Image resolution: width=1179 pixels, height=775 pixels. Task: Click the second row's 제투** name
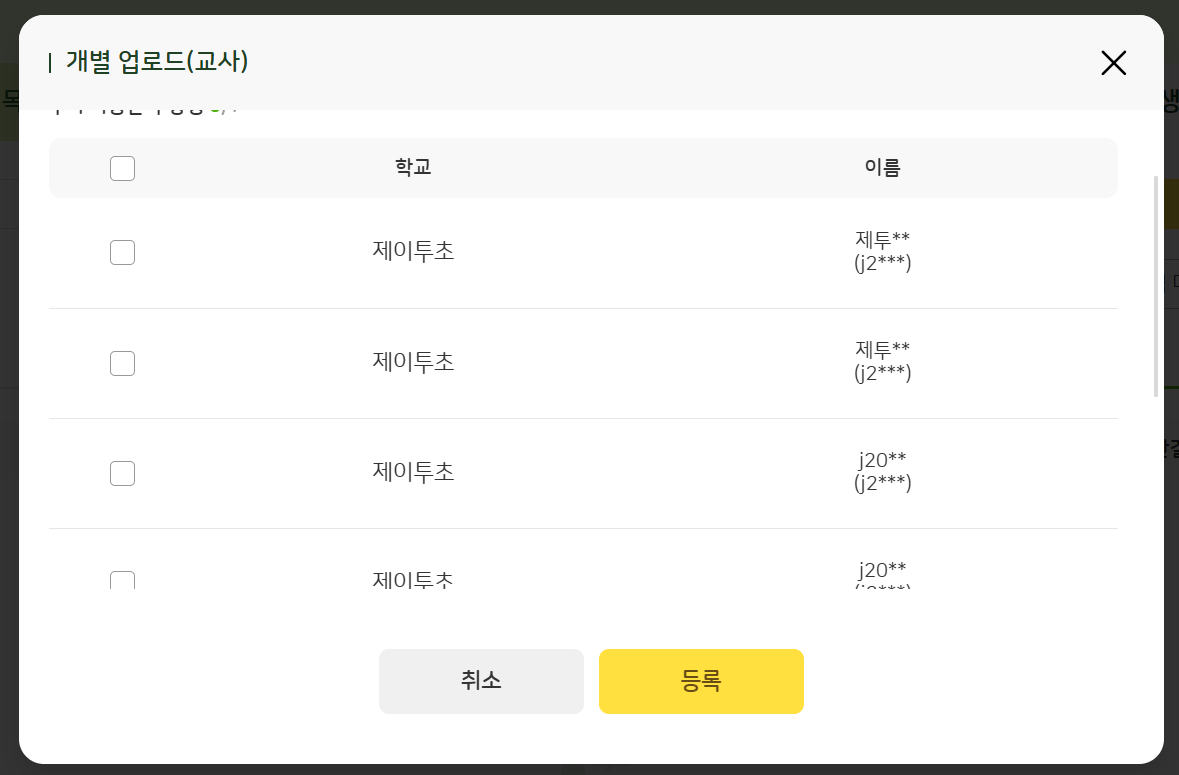tap(882, 350)
